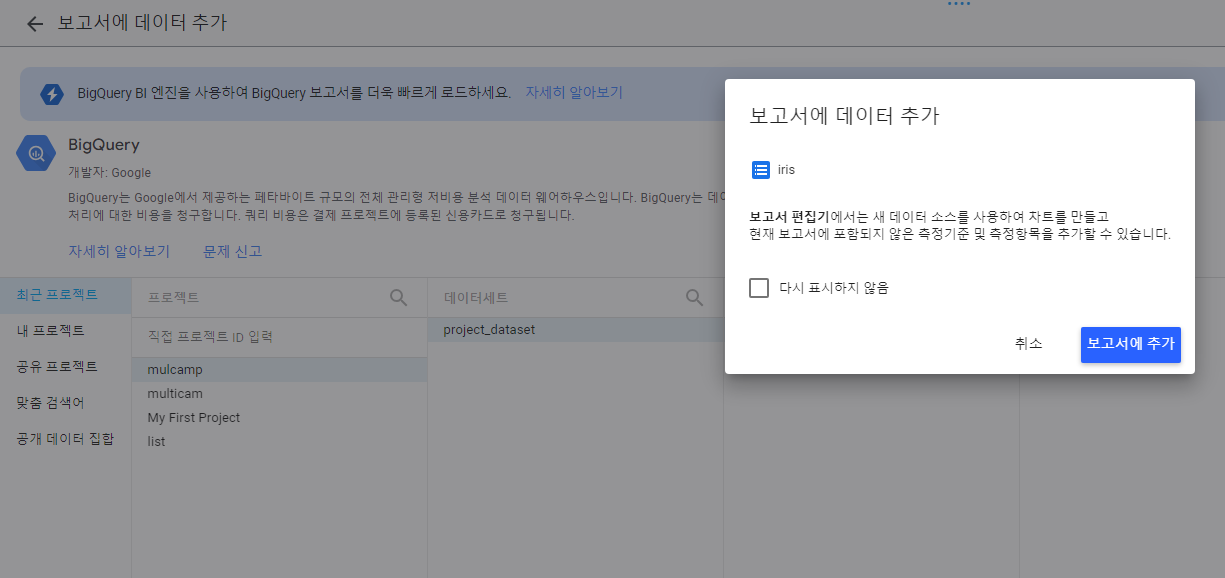
Task: Select the project_dataset dataset
Action: 576,330
